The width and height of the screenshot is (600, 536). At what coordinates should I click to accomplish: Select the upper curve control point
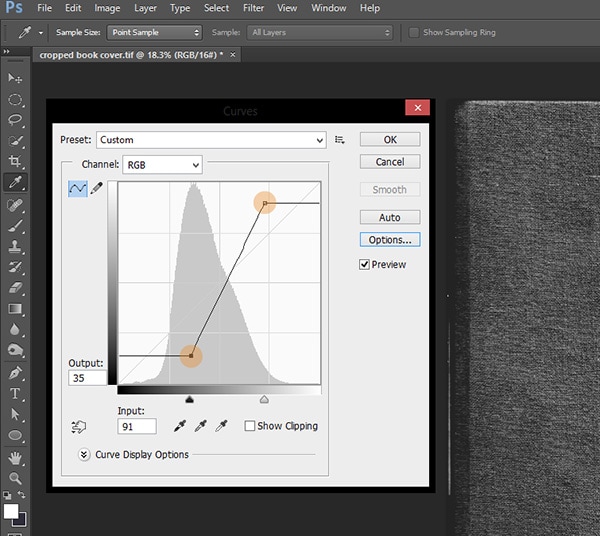pos(265,203)
